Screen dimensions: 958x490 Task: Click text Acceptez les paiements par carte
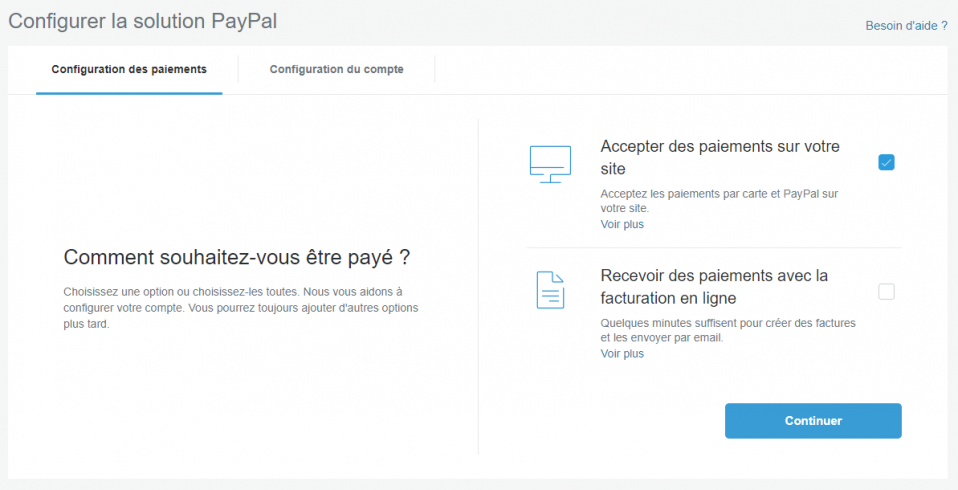coord(719,201)
